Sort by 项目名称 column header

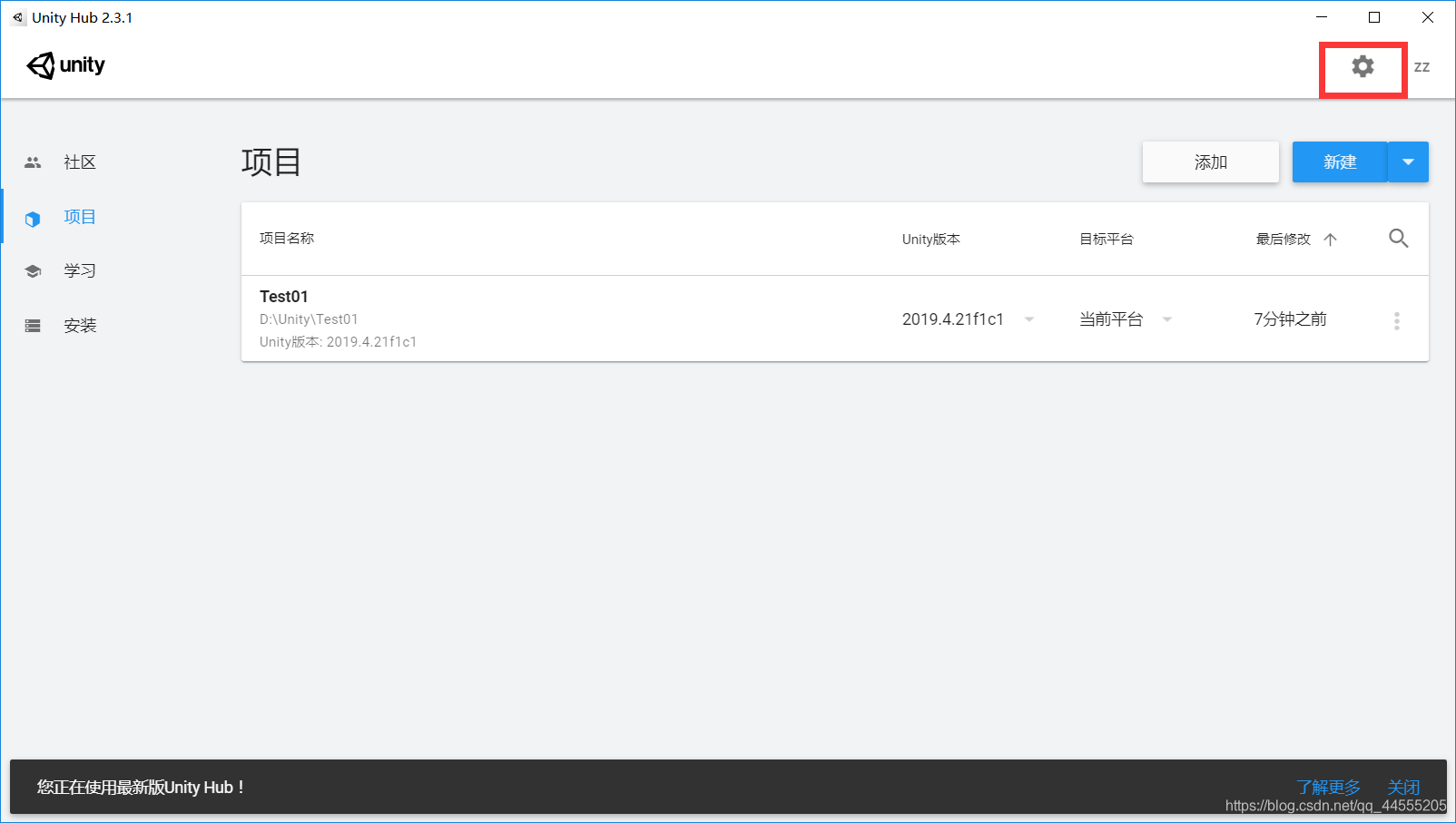pyautogui.click(x=287, y=239)
